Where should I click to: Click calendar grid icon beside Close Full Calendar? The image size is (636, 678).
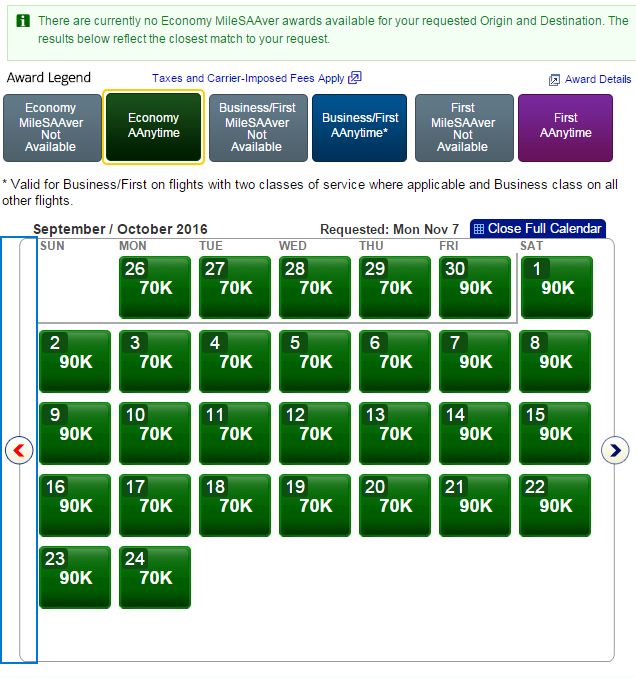(478, 229)
